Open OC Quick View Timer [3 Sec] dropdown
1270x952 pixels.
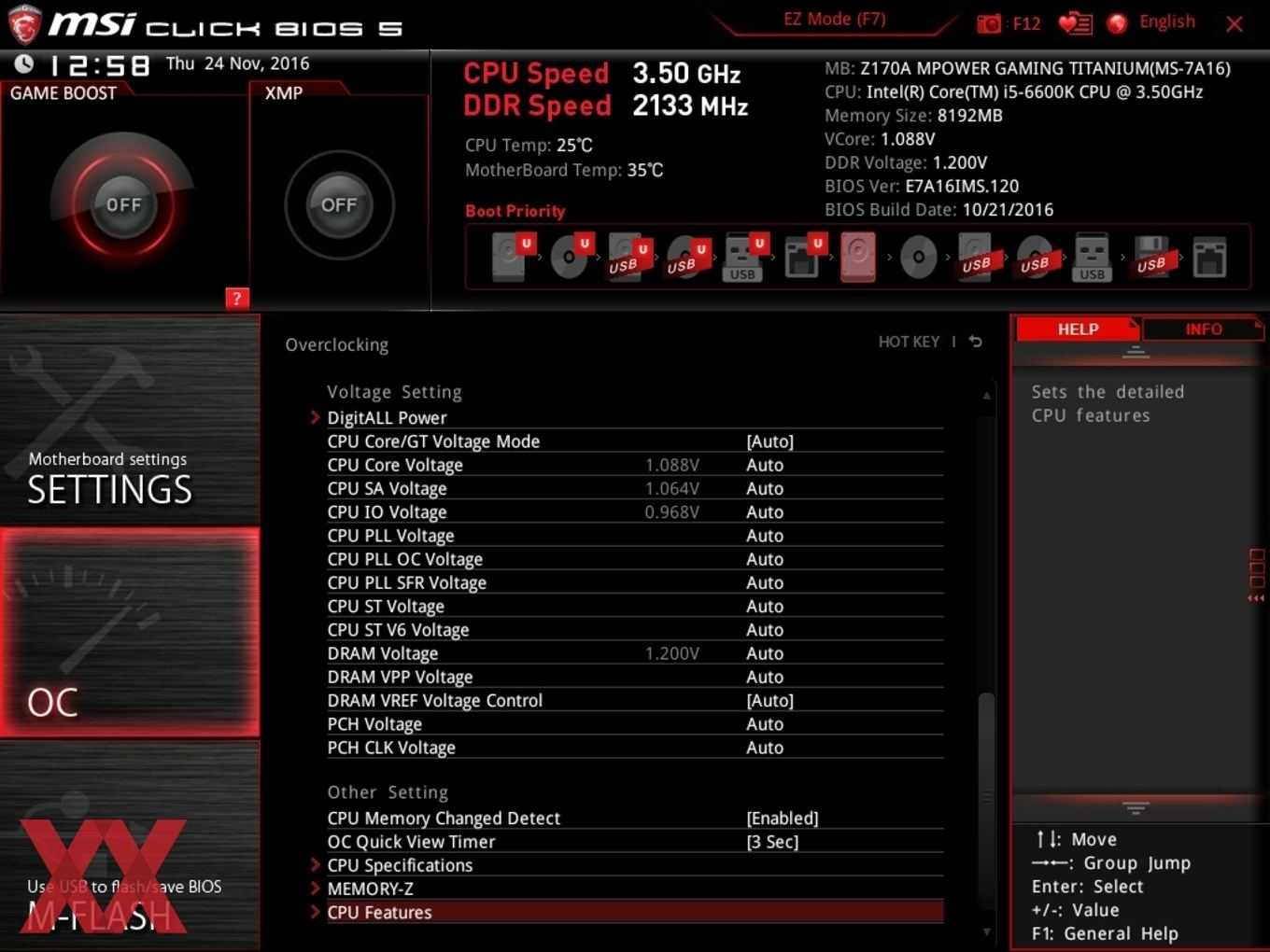(772, 842)
